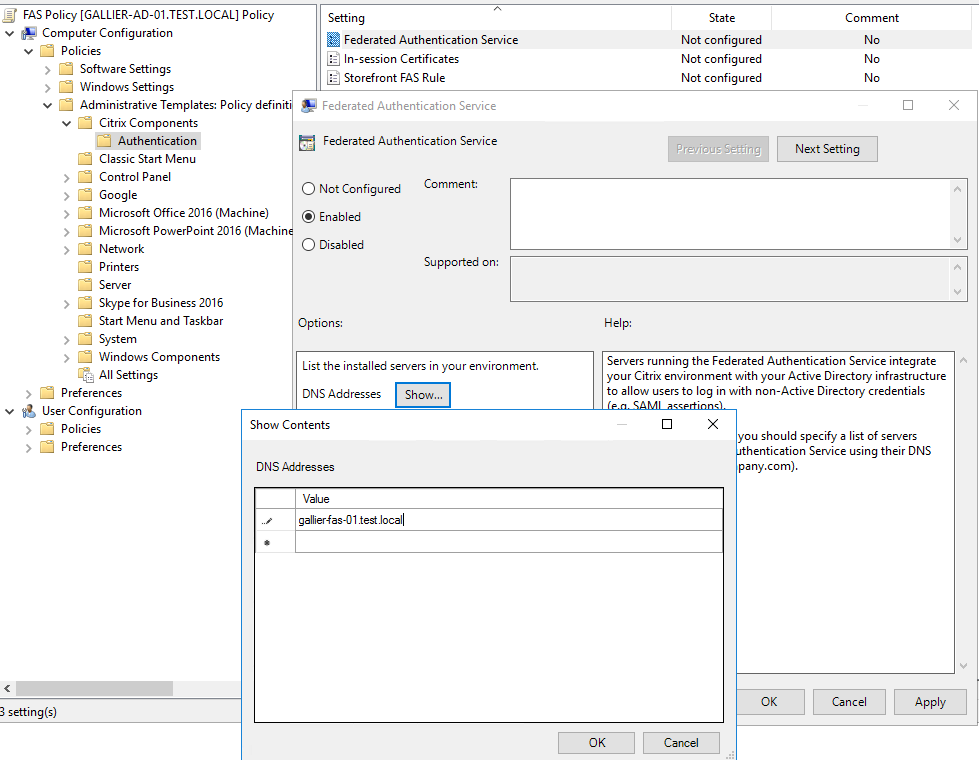
Task: Click the Server folder icon
Action: point(86,285)
